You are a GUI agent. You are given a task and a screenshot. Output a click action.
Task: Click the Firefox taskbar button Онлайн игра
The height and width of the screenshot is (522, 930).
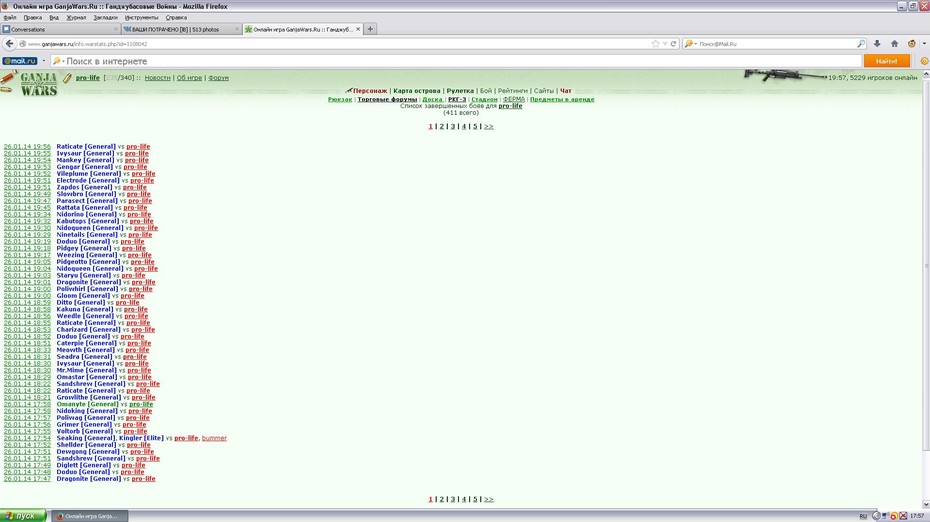[x=88, y=516]
